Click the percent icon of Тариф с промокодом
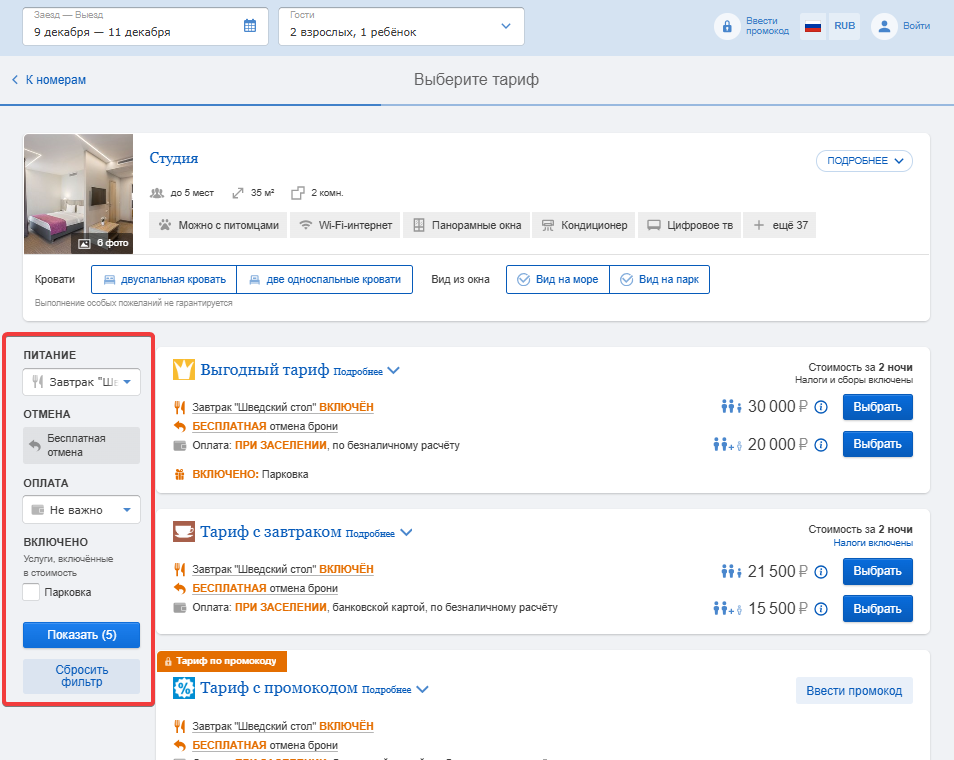Image resolution: width=954 pixels, height=760 pixels. point(184,688)
